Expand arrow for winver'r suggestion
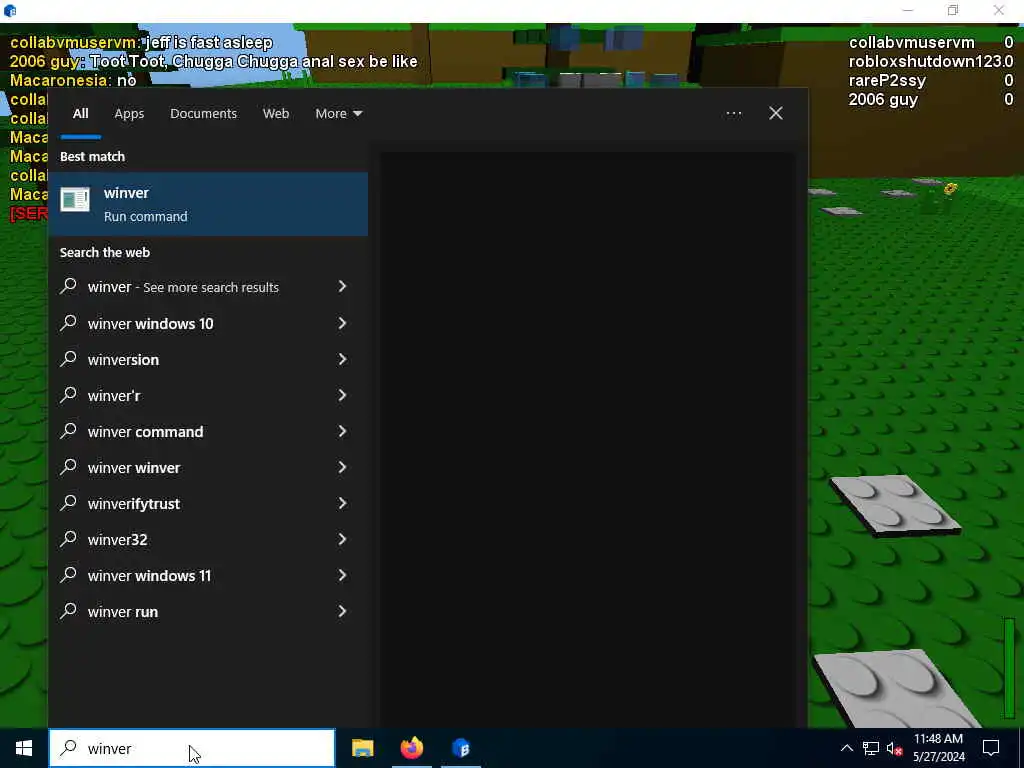1024x768 pixels. [x=342, y=395]
